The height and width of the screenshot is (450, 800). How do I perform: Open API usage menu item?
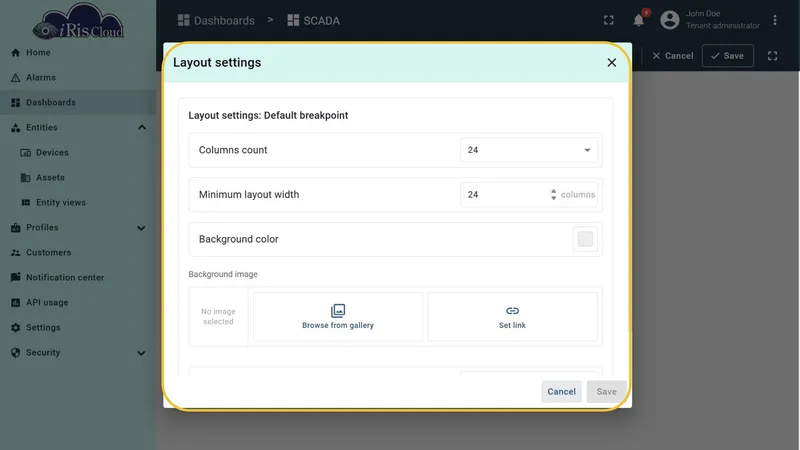pos(78,303)
